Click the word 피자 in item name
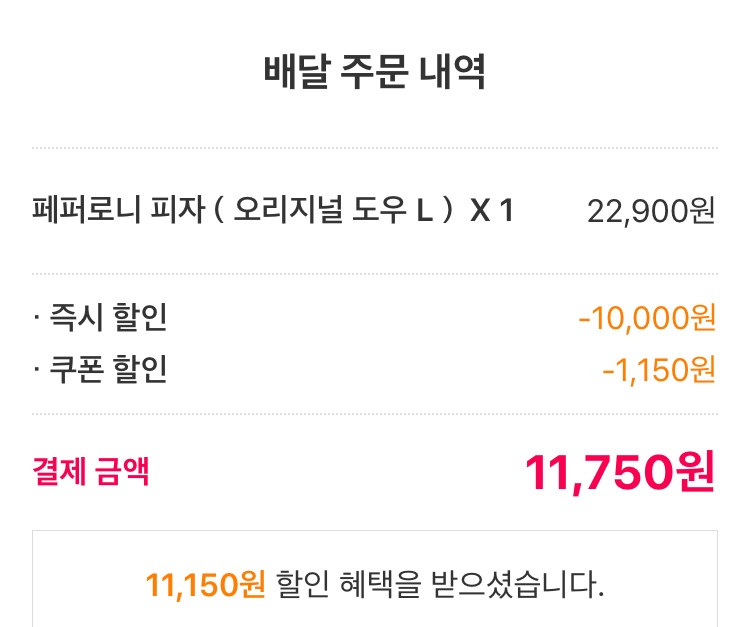 point(178,209)
